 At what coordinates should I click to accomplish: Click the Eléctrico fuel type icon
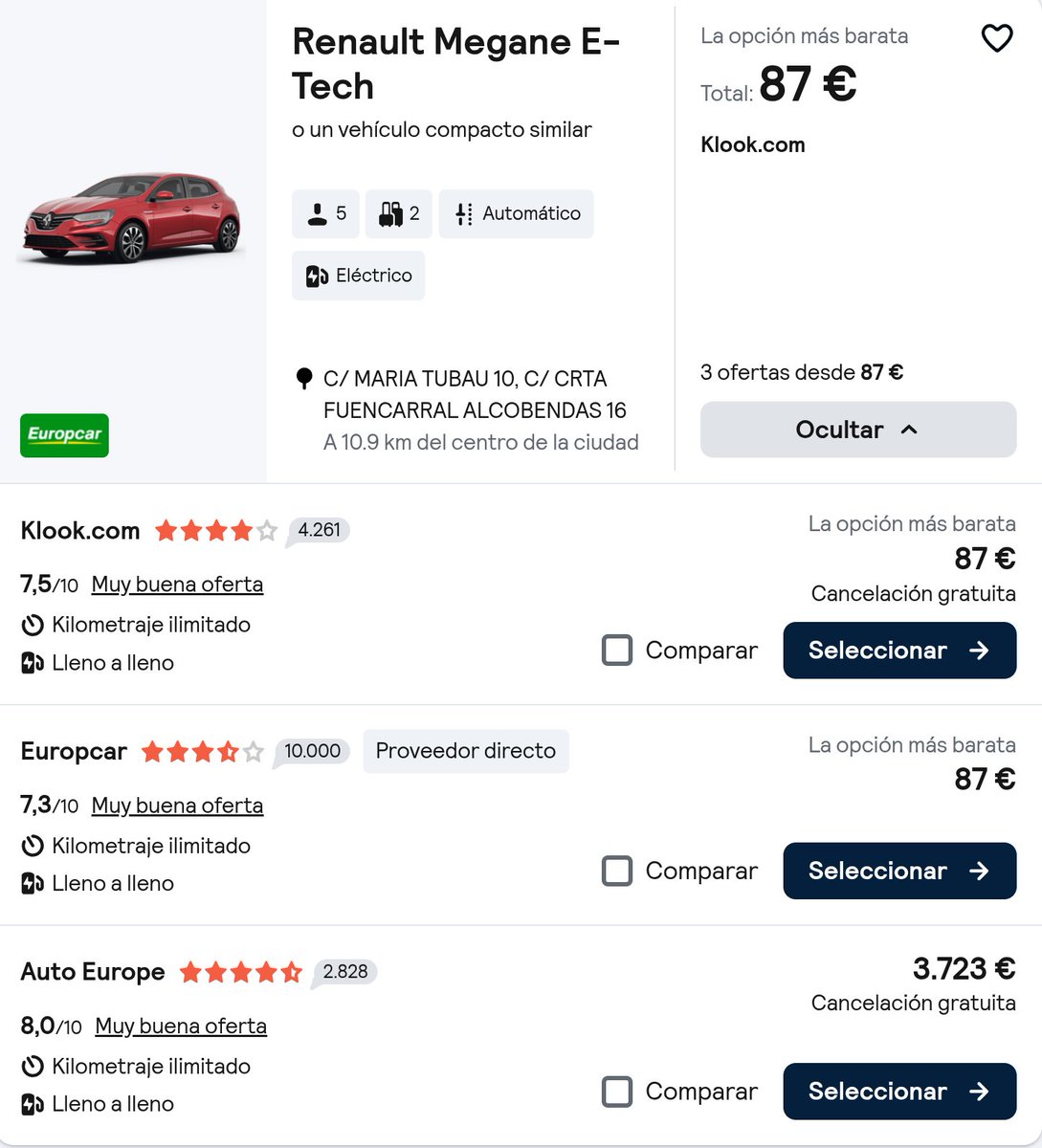pyautogui.click(x=317, y=276)
